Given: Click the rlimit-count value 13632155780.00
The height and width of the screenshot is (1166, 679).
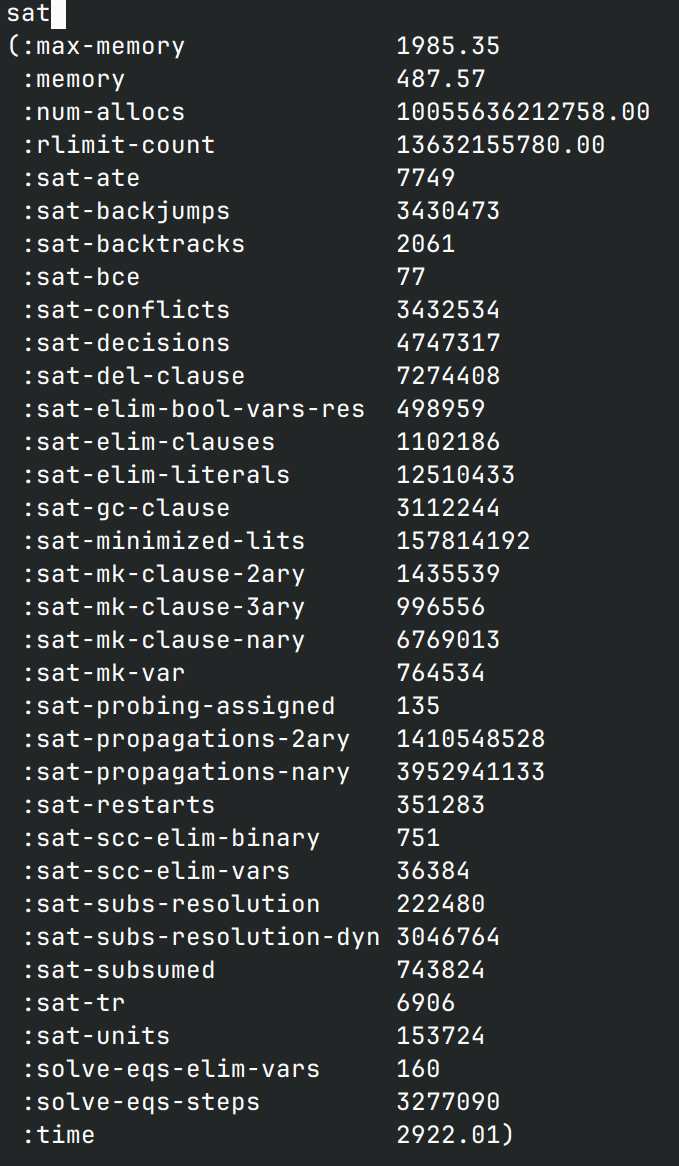Looking at the screenshot, I should 500,145.
